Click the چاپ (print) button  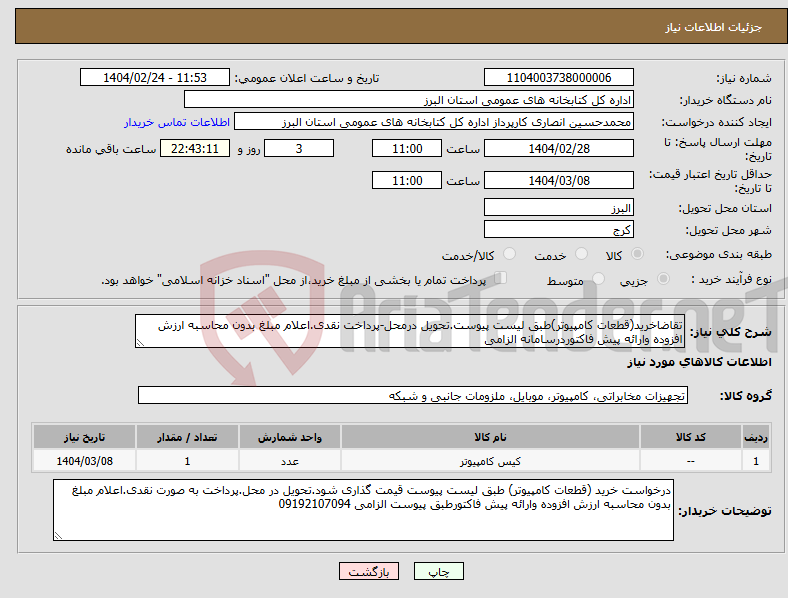click(438, 571)
